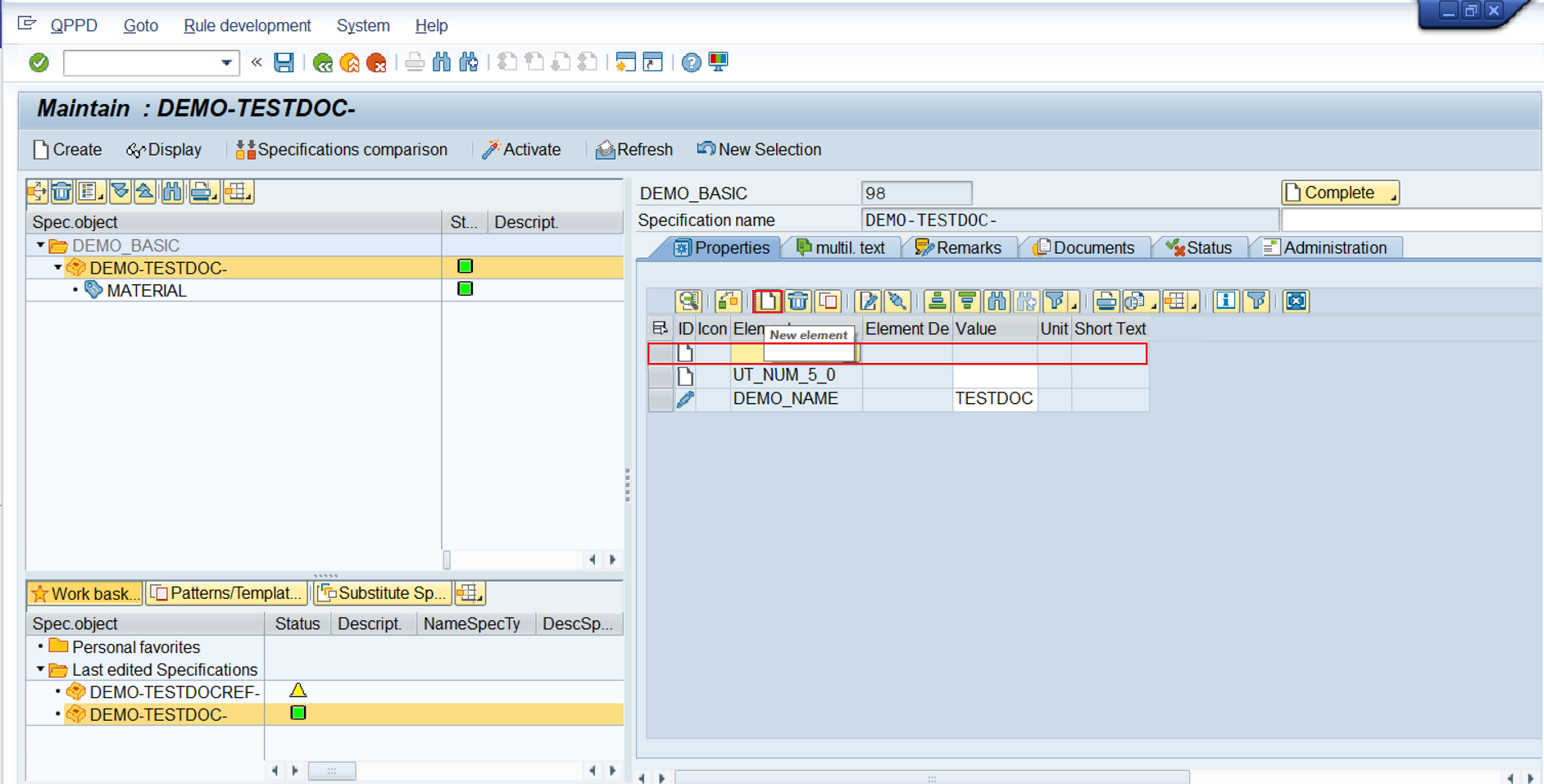Open the Rule development menu
The width and height of the screenshot is (1544, 784).
tap(247, 25)
